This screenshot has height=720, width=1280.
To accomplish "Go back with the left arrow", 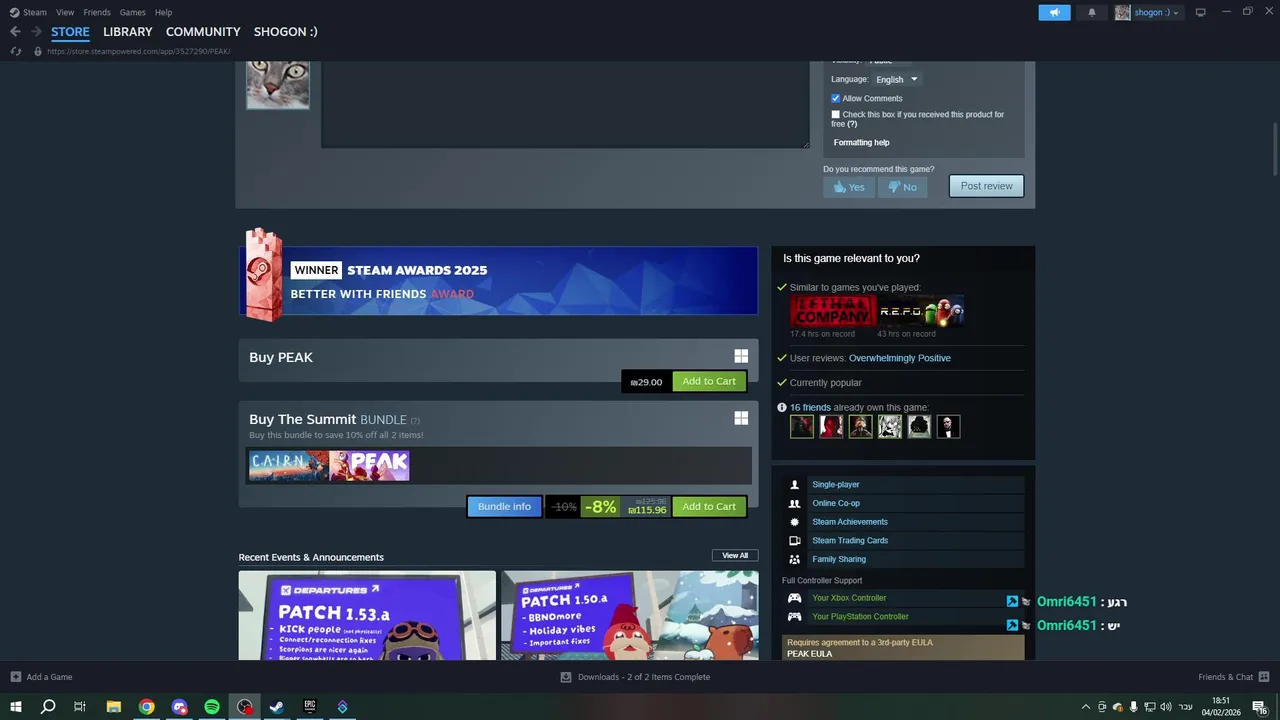I will coord(15,32).
